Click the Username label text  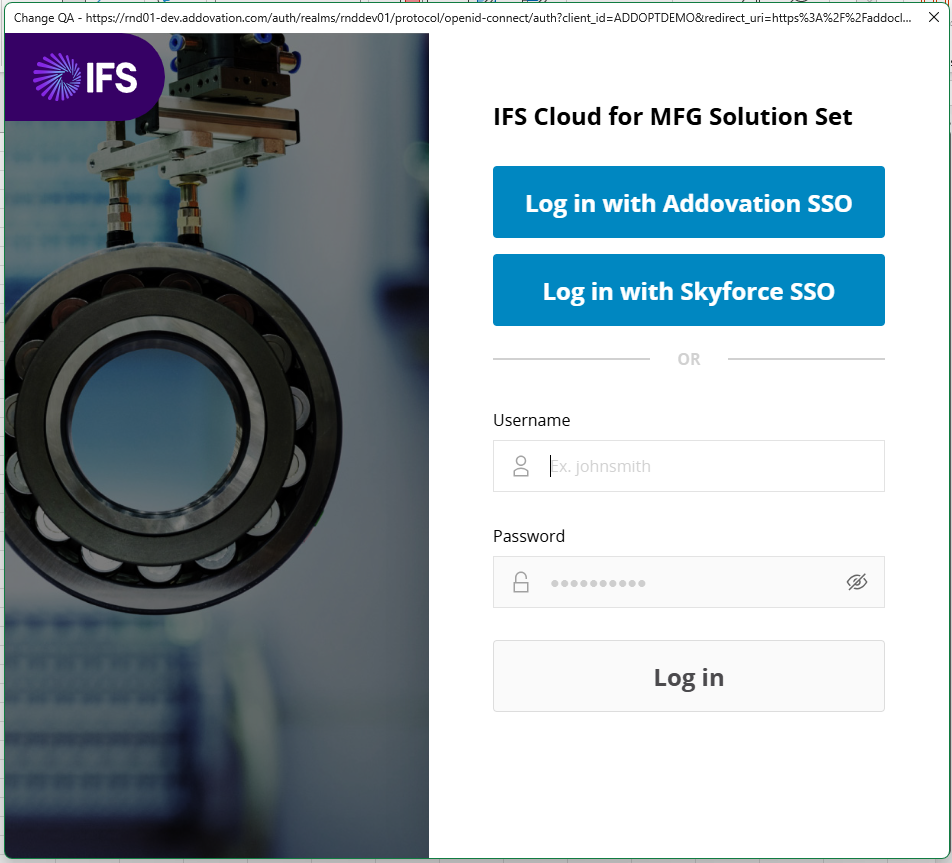pos(531,420)
